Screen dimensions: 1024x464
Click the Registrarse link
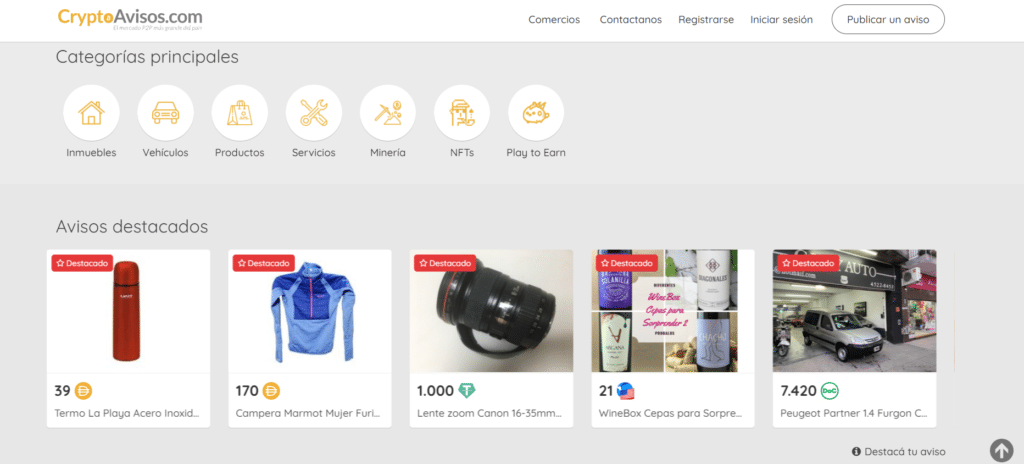tap(706, 20)
